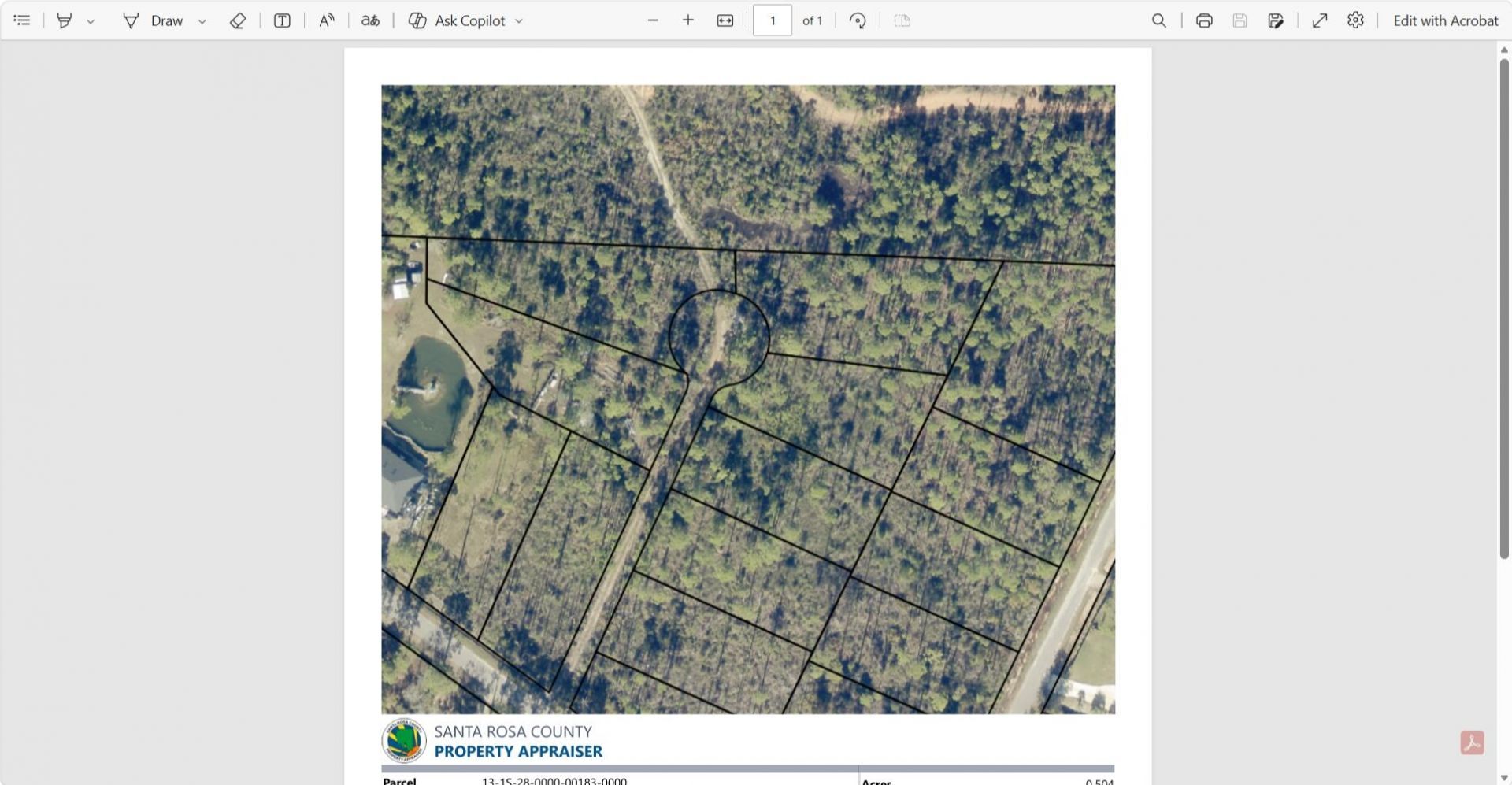
Task: Click the page number input field
Action: [772, 20]
